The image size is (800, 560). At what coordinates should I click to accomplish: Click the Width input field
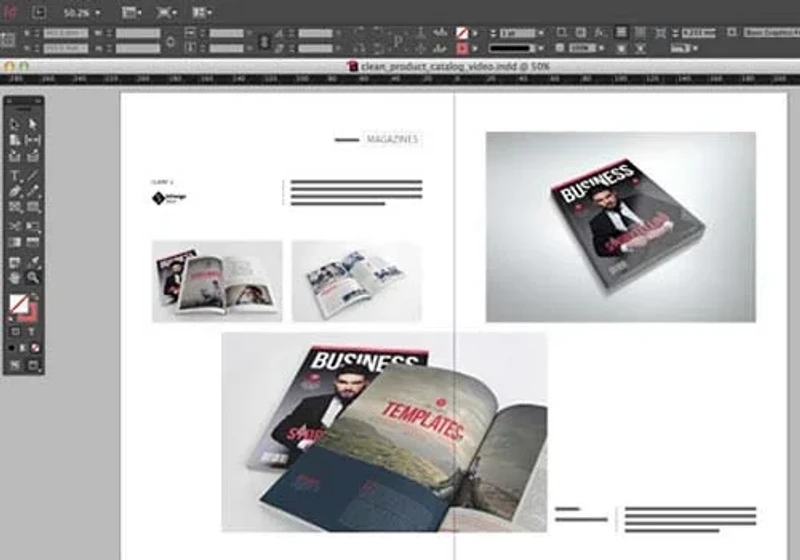(138, 33)
